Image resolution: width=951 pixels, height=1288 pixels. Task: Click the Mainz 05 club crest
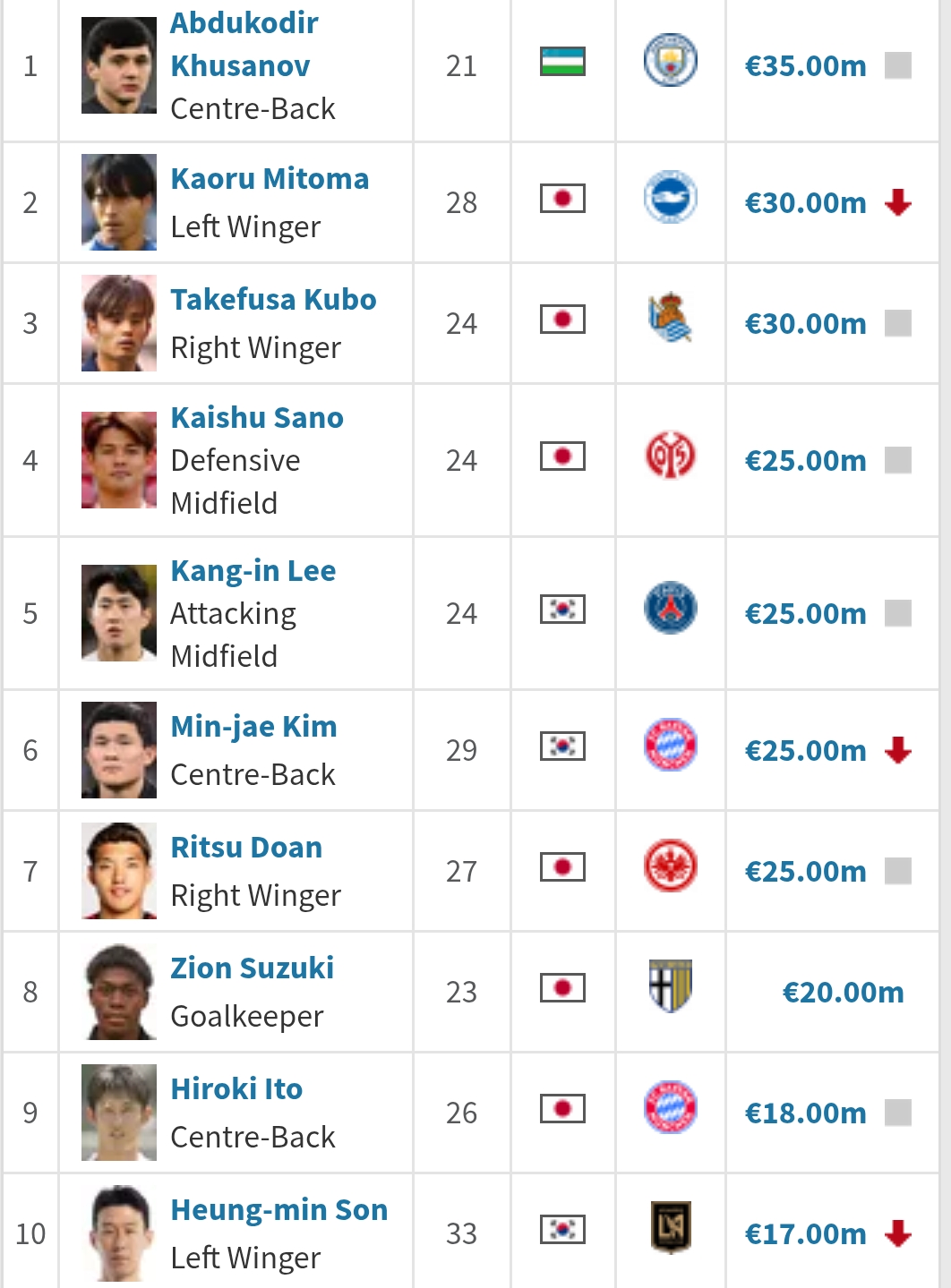[x=670, y=456]
